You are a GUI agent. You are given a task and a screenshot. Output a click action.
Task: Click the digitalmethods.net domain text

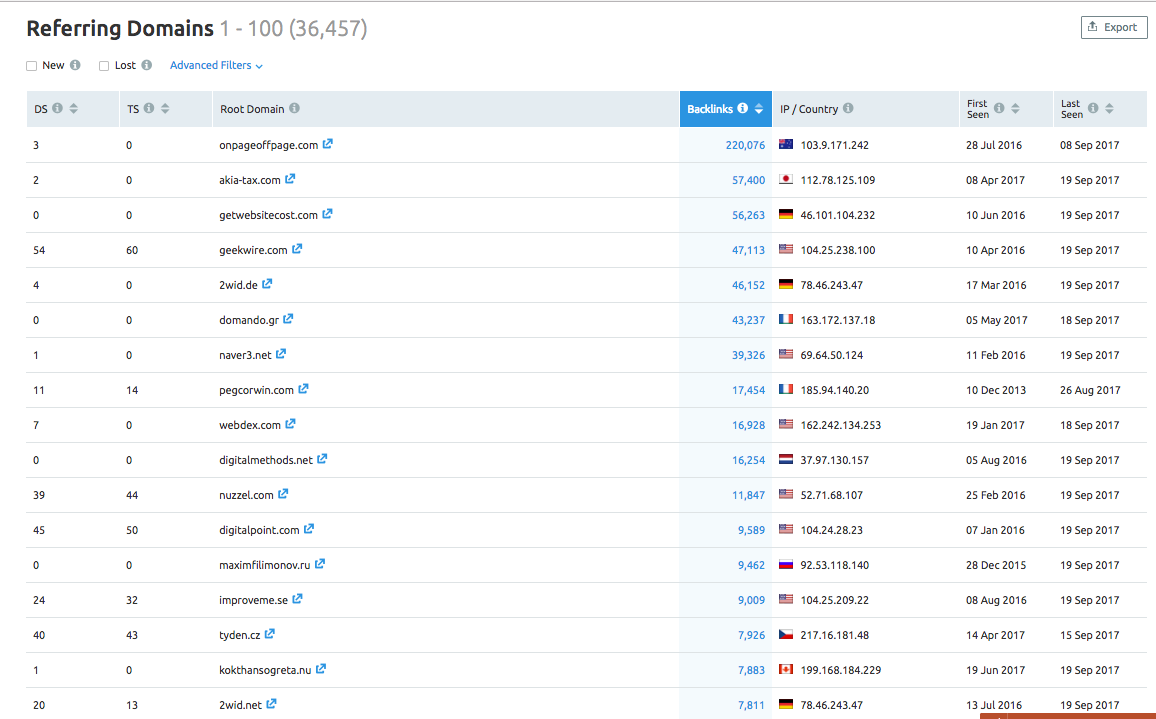point(265,460)
